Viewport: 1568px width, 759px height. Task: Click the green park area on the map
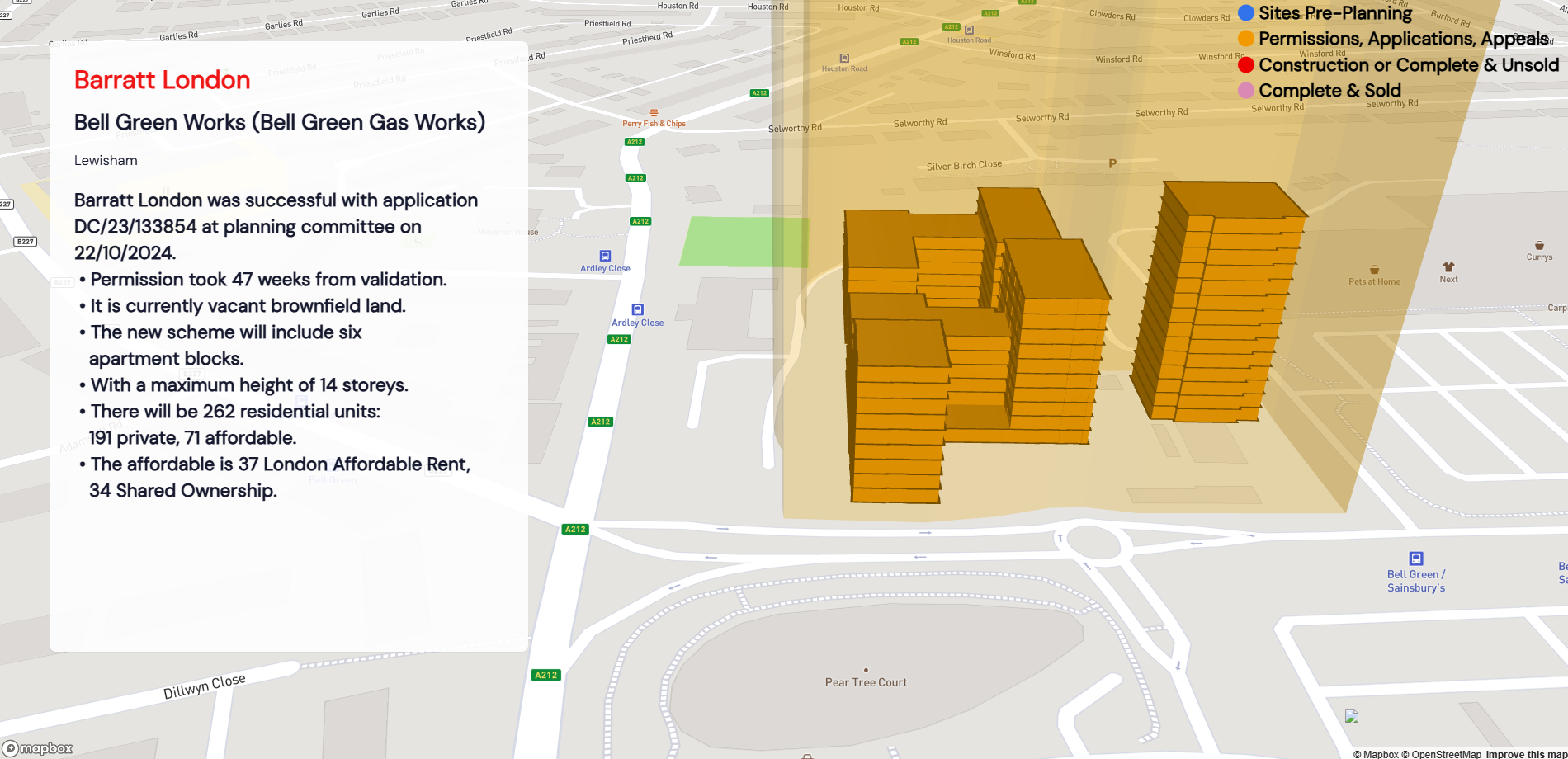tap(743, 242)
